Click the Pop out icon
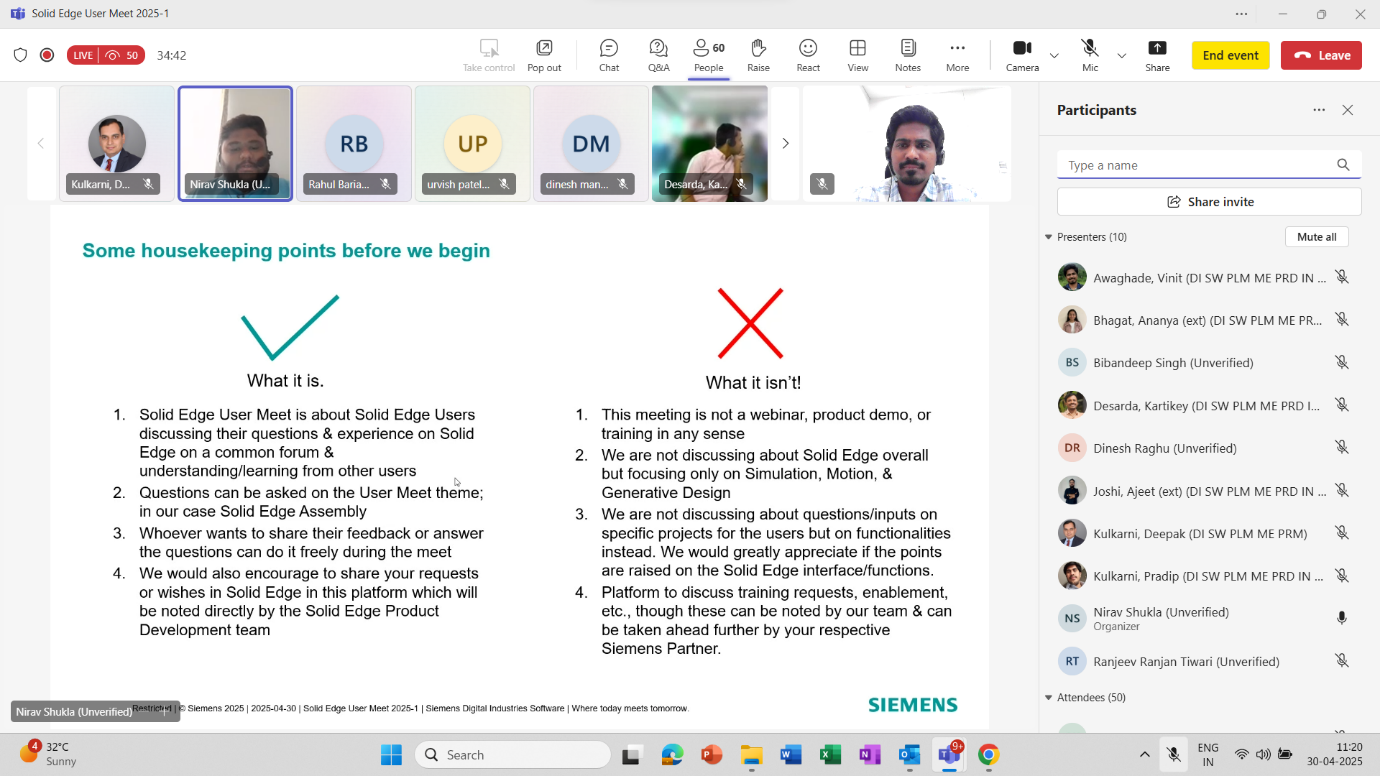This screenshot has height=776, width=1380. pos(544,54)
